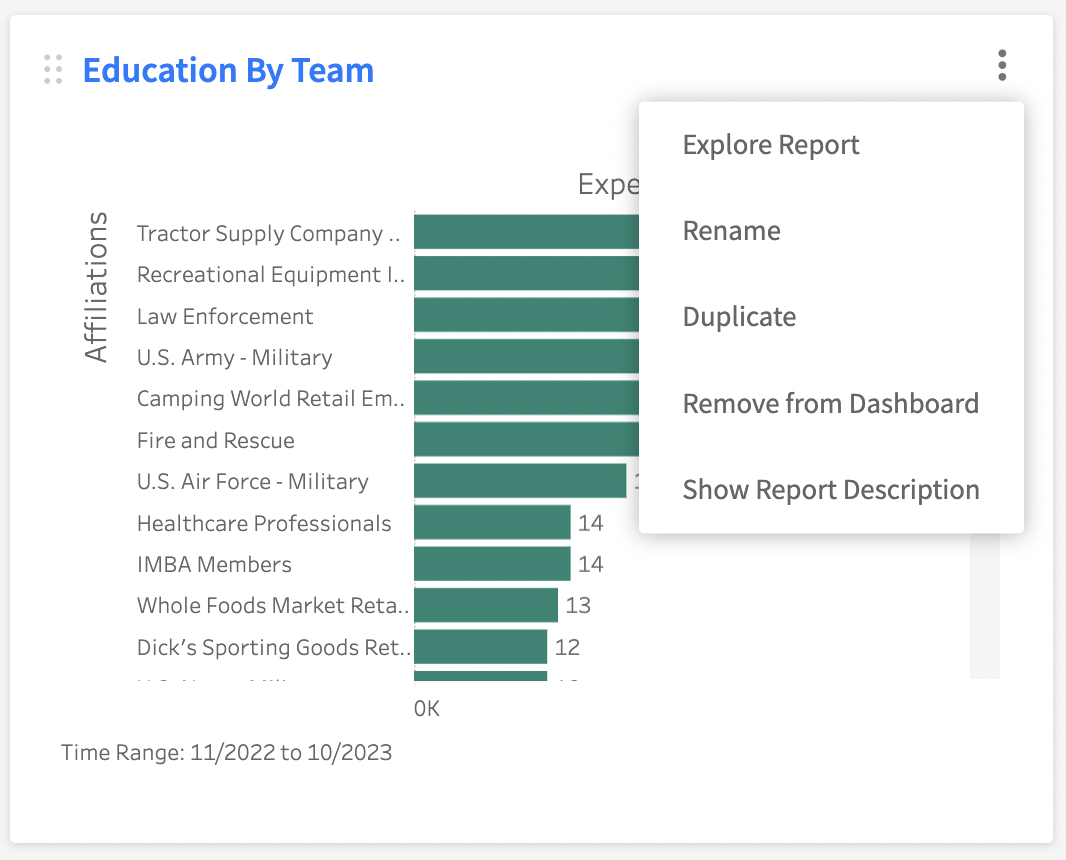Click the Healthcare Professionals label
Screen dimensions: 1066x860
click(x=264, y=523)
